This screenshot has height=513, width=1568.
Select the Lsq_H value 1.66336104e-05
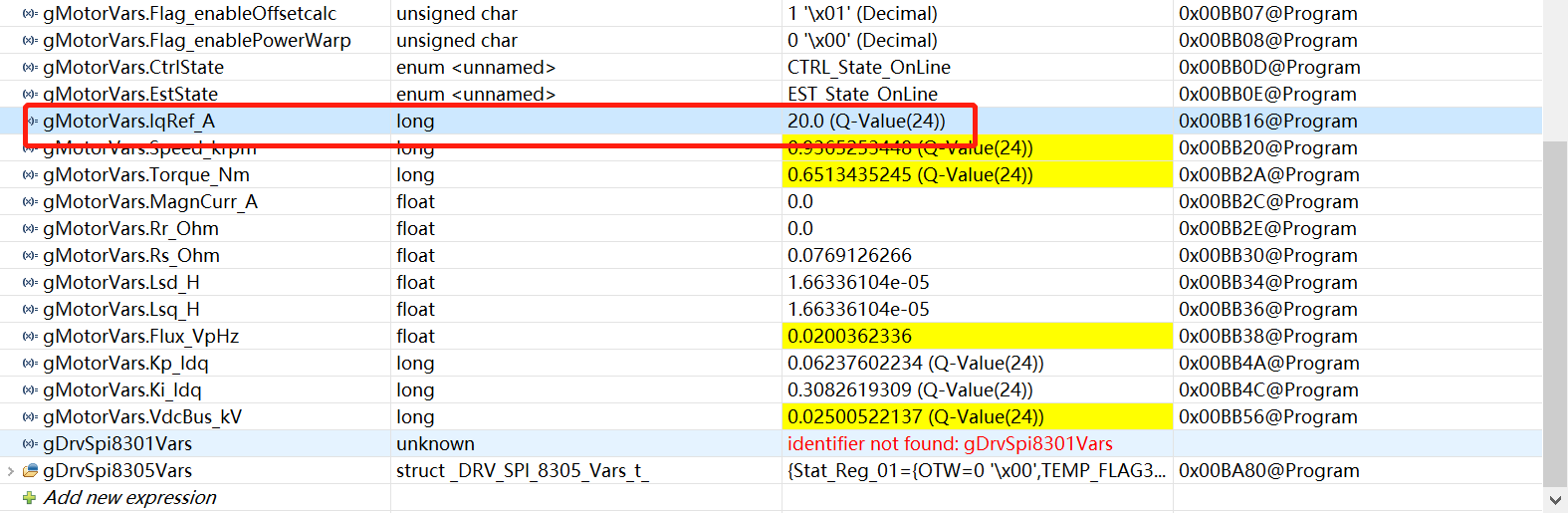tap(858, 310)
